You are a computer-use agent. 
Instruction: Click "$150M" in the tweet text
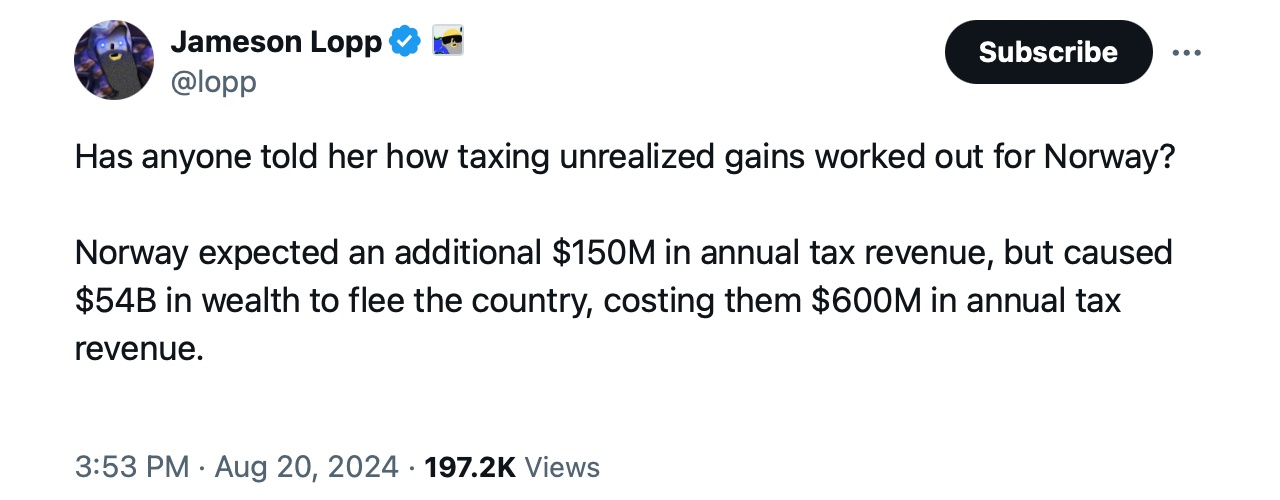pos(603,253)
